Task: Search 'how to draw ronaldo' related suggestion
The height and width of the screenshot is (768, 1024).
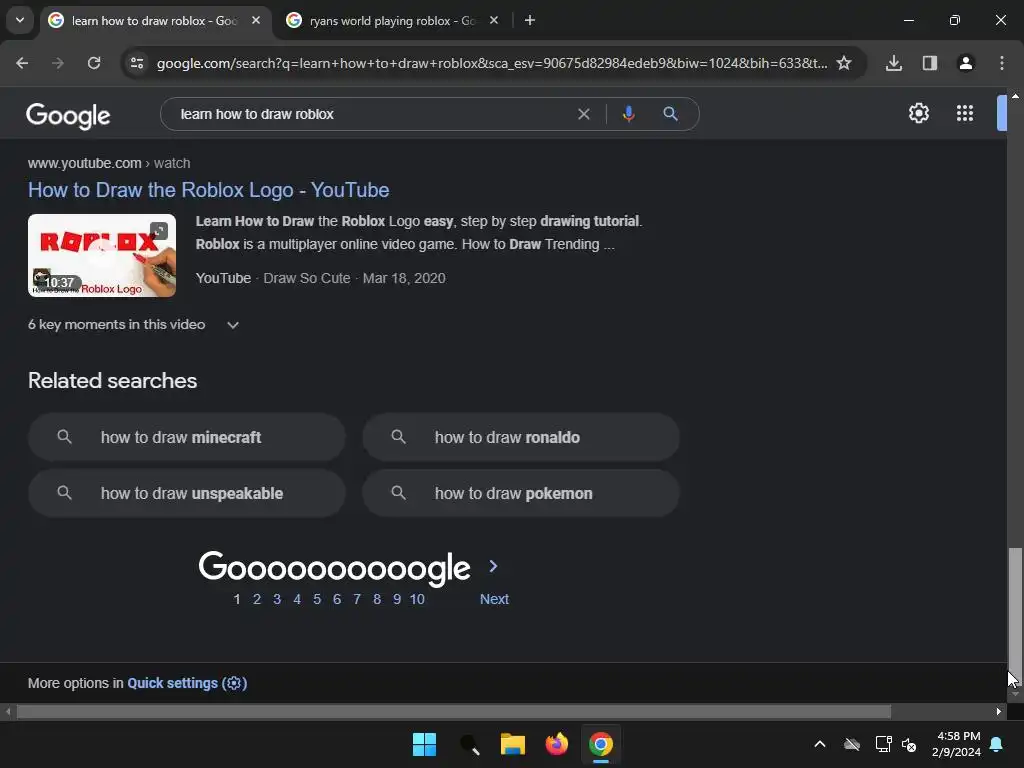Action: point(521,437)
